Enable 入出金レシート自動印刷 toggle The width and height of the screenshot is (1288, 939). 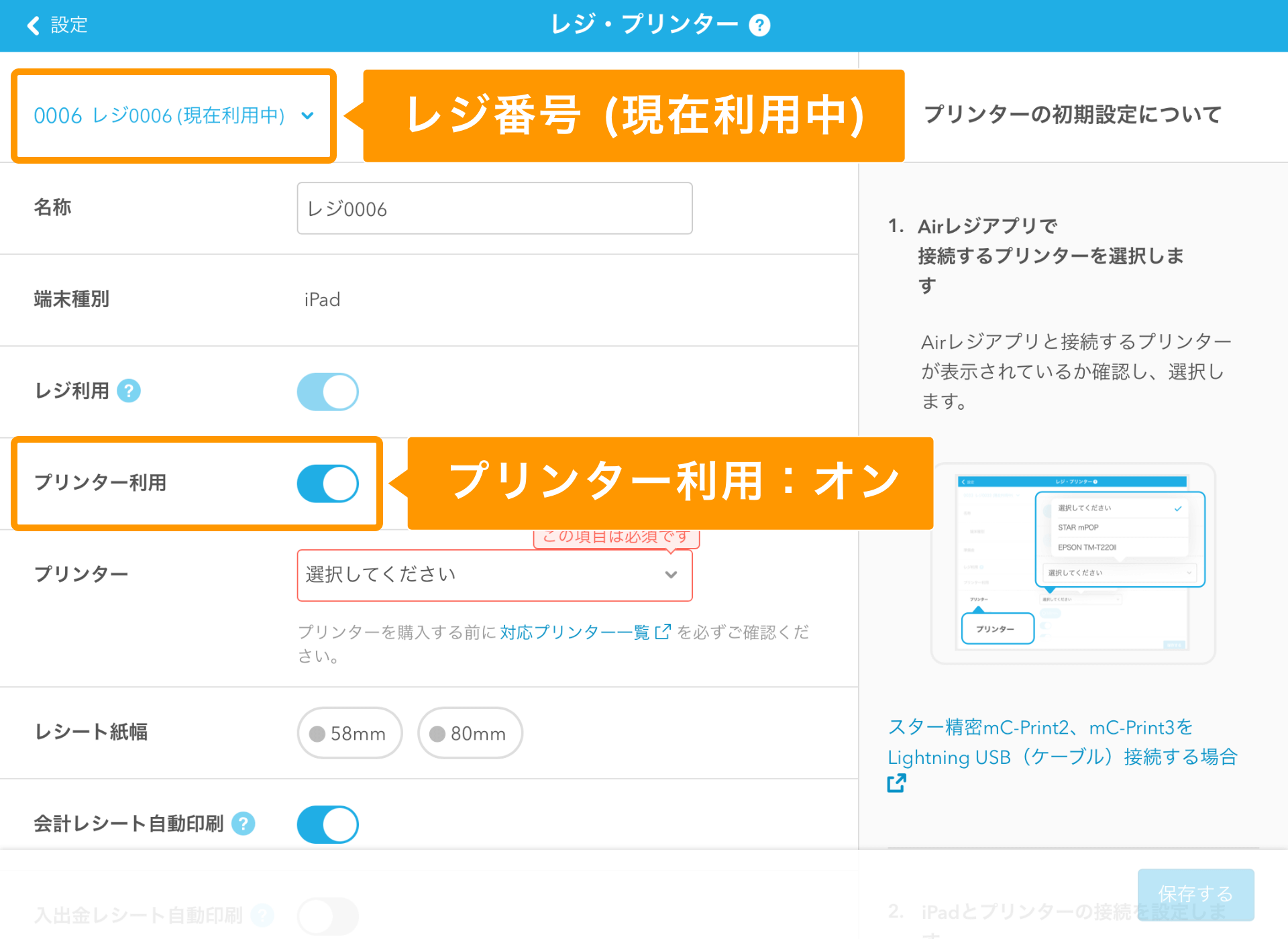pos(327,916)
